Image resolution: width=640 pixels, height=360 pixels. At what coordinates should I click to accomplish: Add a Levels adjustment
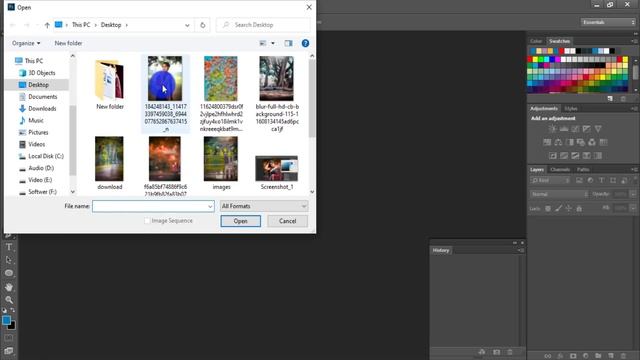564,129
